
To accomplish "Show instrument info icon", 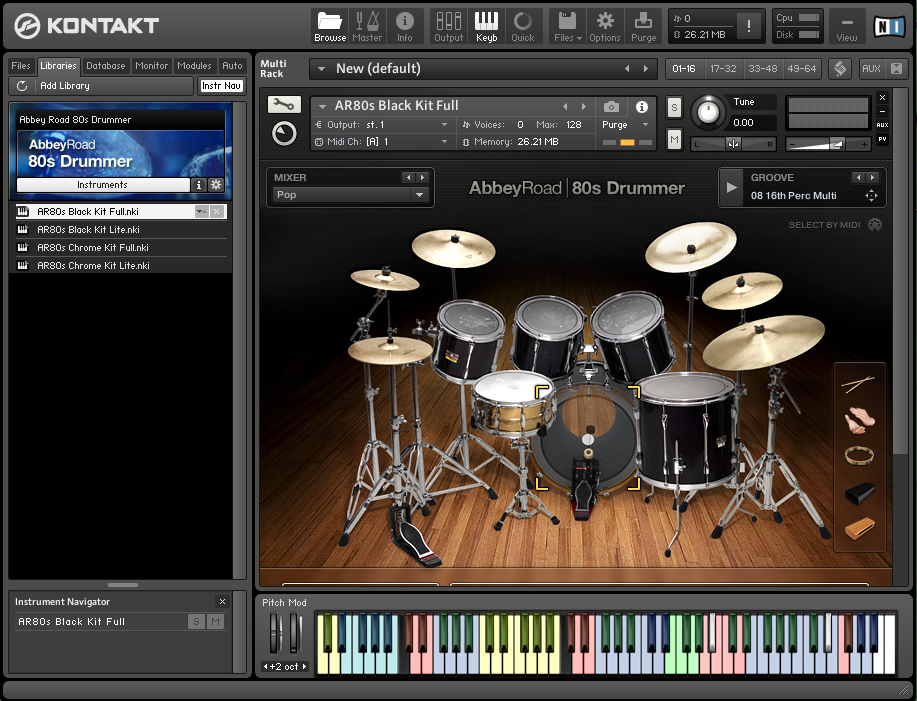I will pyautogui.click(x=642, y=106).
